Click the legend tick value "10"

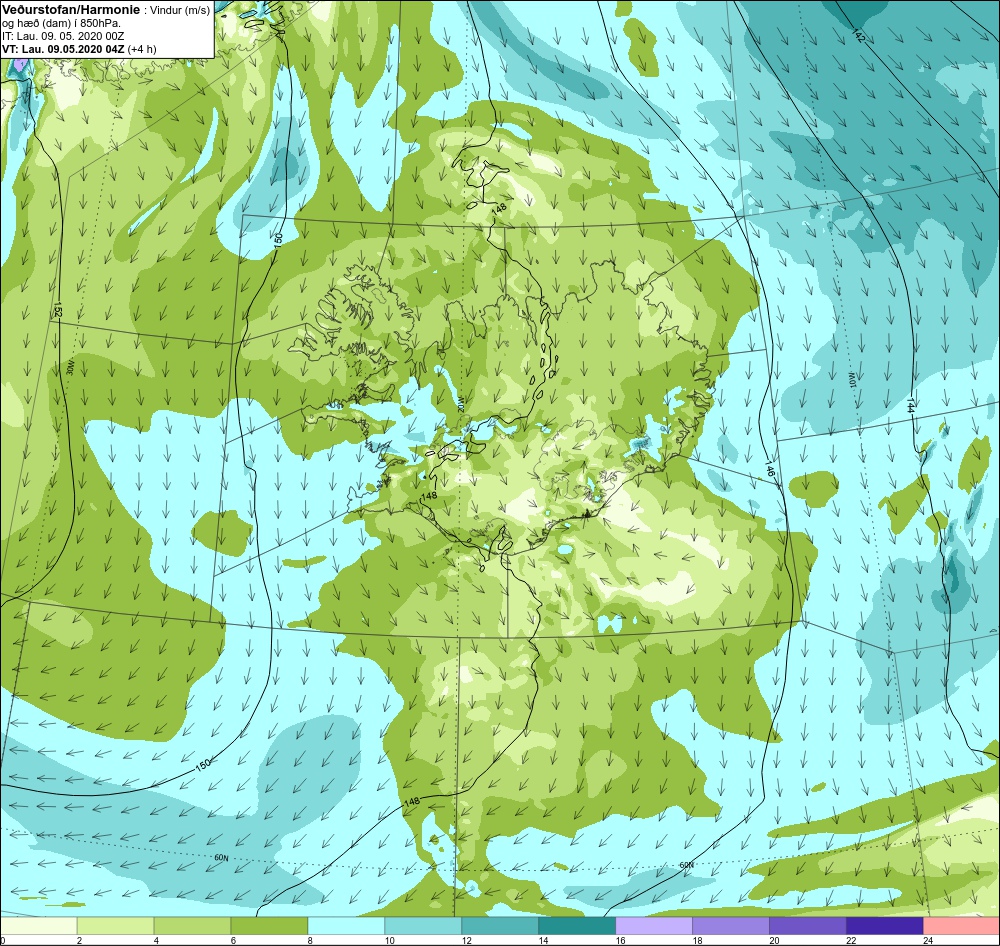(x=390, y=940)
